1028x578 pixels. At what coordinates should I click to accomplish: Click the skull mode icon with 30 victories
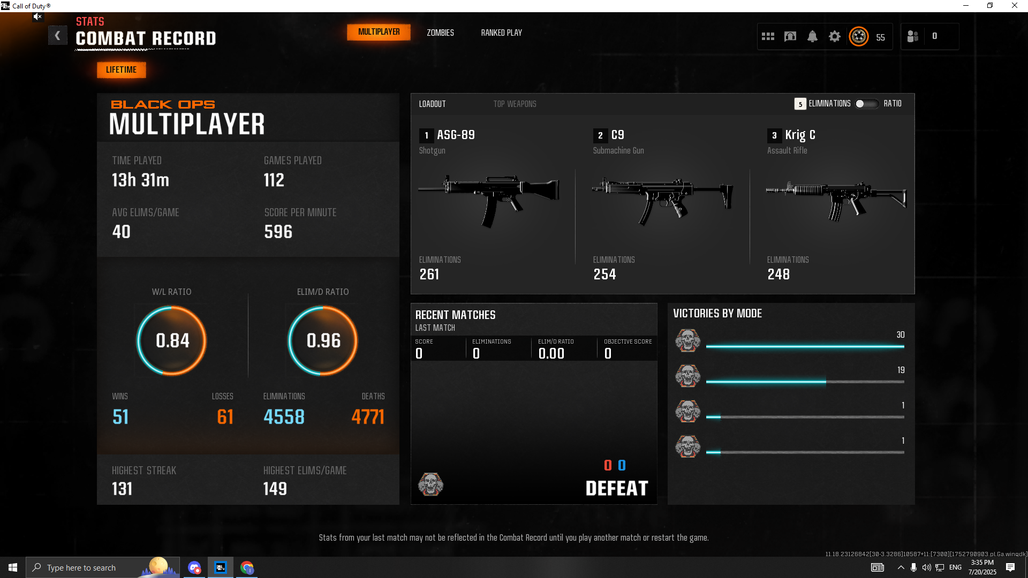click(x=688, y=341)
